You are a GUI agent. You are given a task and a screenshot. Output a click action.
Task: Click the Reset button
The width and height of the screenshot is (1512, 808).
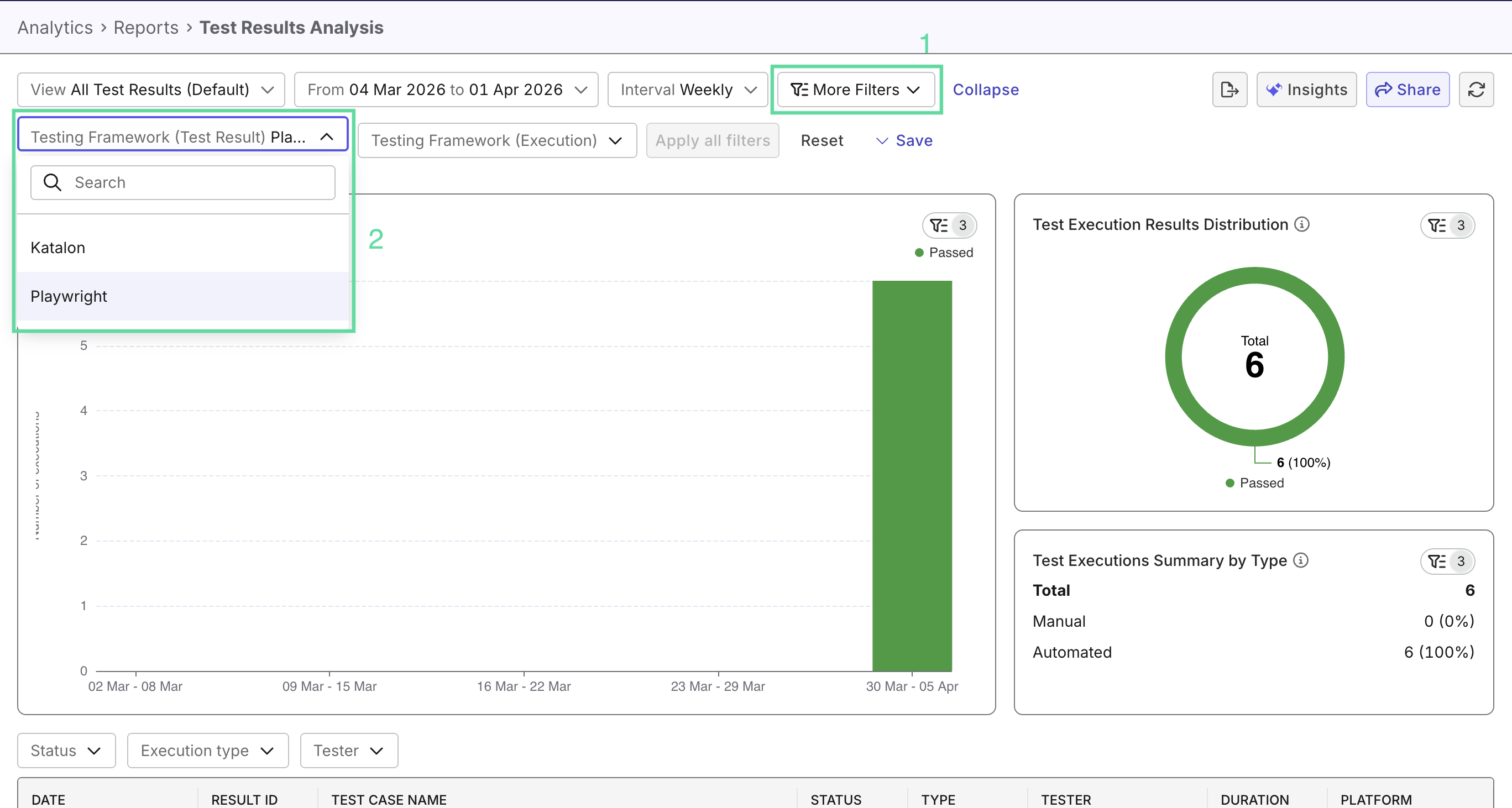[x=821, y=140]
